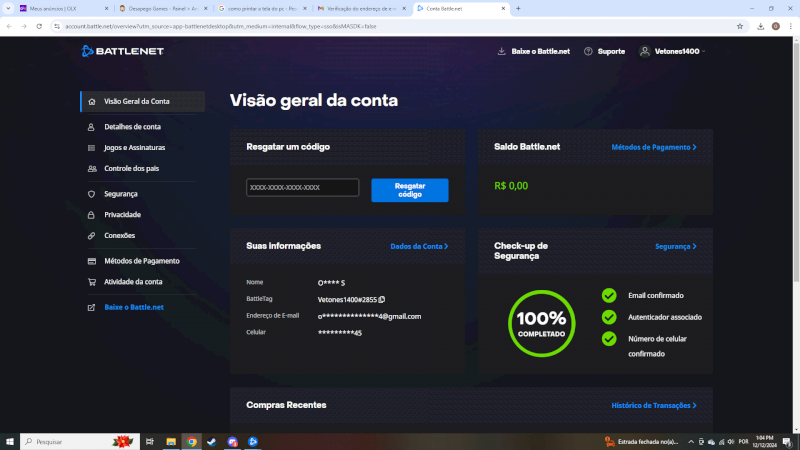The width and height of the screenshot is (800, 450).
Task: Click the person icon of Detalhes de conta
Action: coord(91,127)
